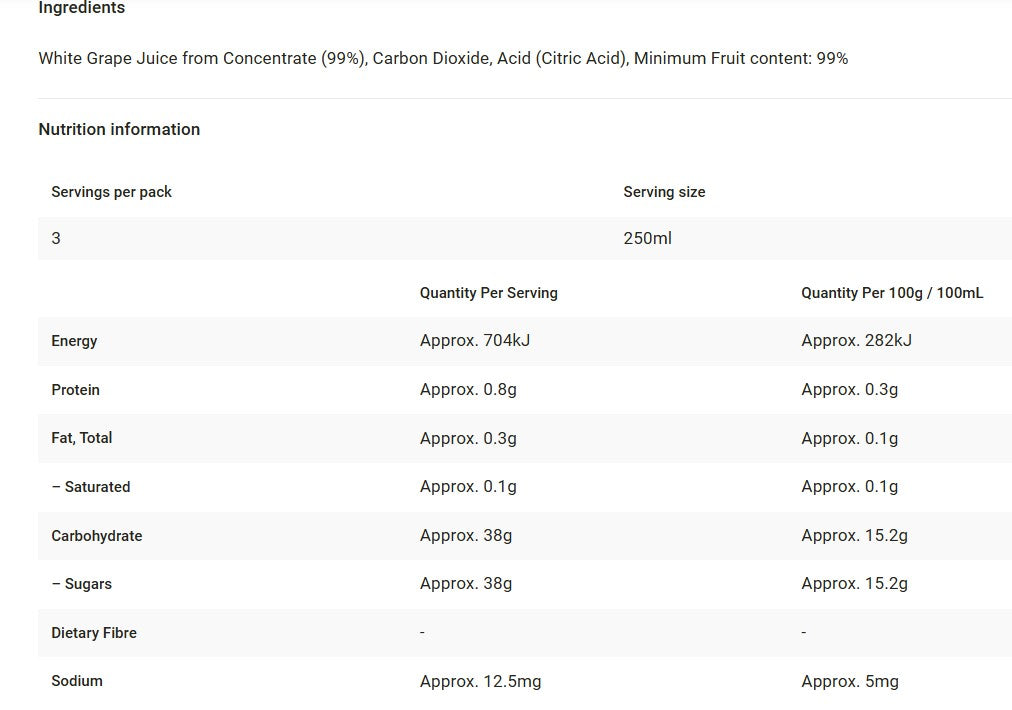Select the Dietary Fibre row label

94,633
